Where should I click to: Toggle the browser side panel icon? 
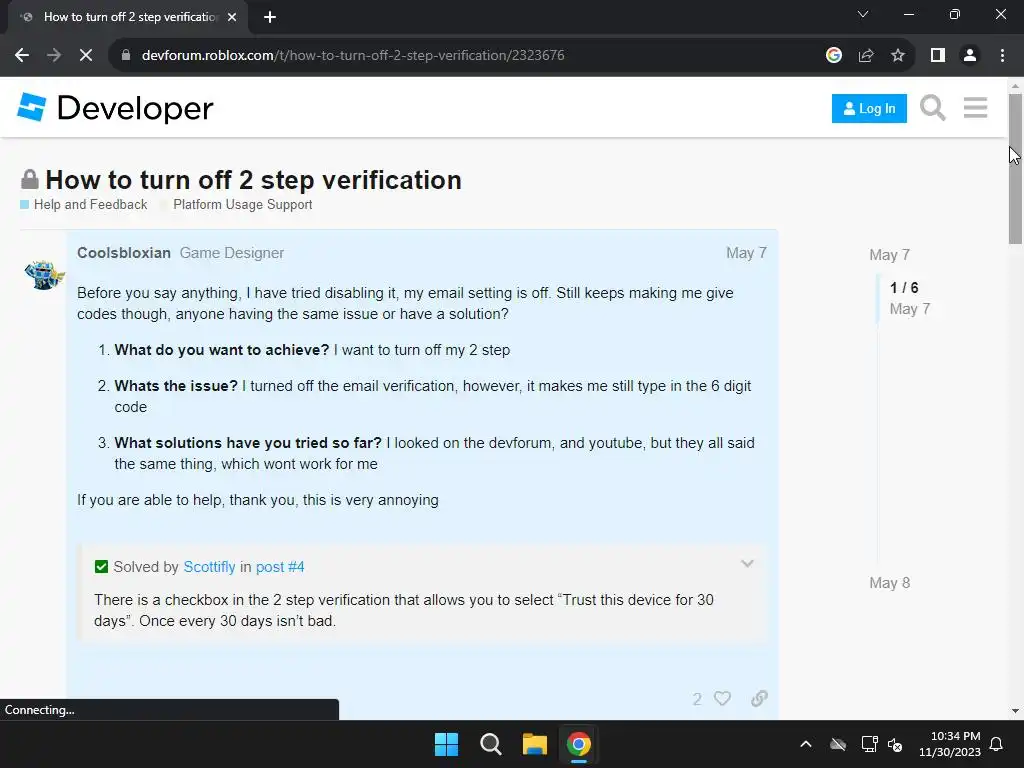tap(938, 56)
